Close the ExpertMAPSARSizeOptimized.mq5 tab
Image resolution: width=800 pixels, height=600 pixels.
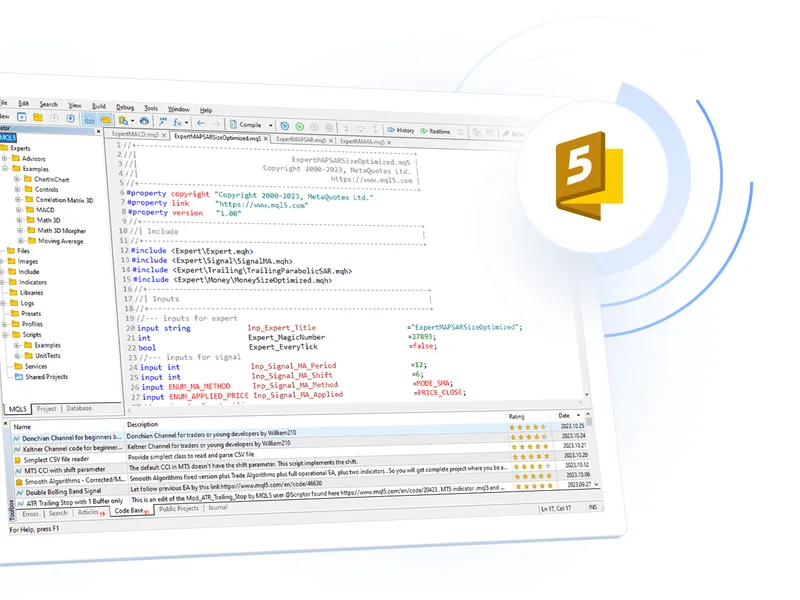(x=266, y=138)
